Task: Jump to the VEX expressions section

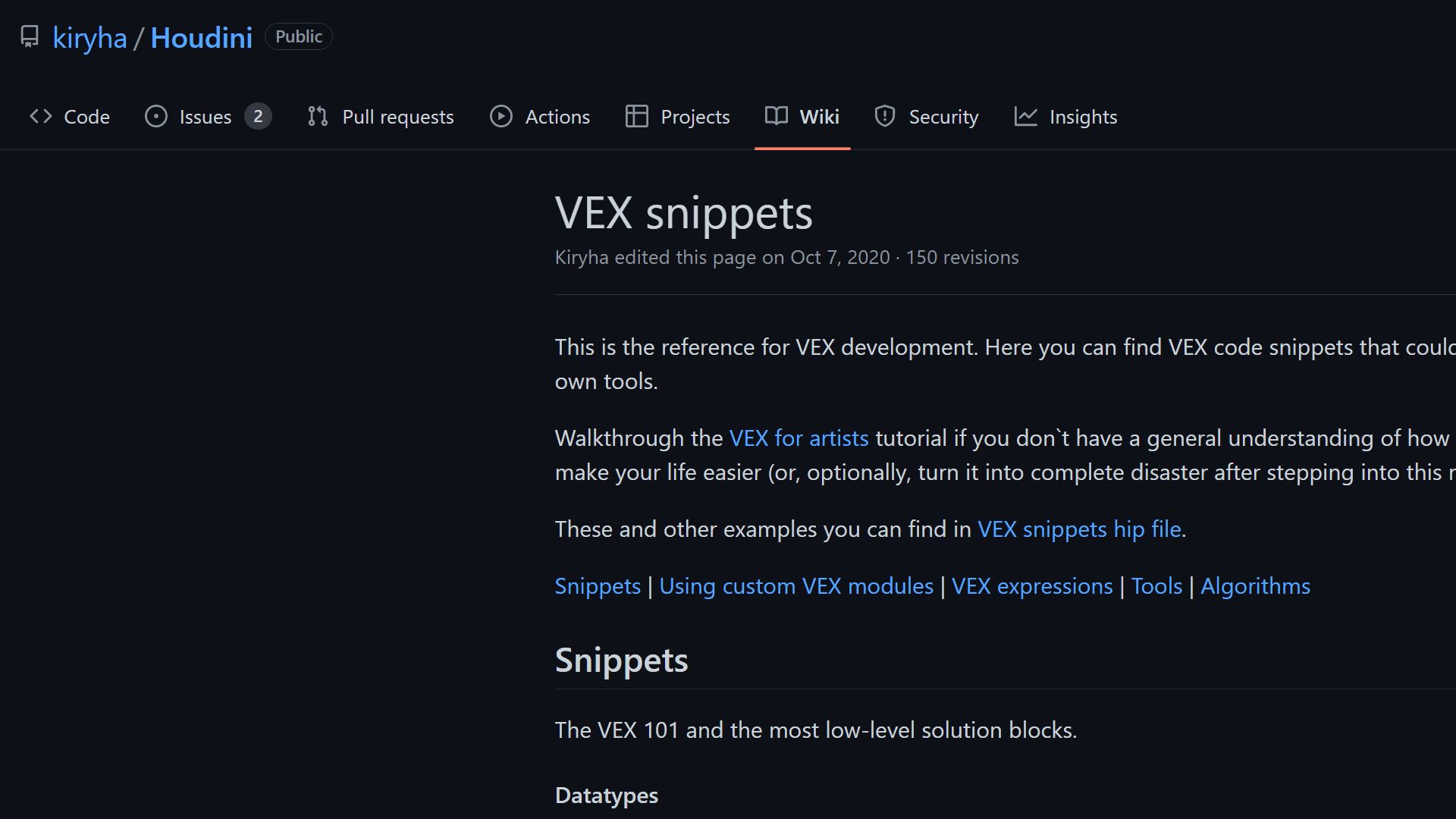Action: click(1032, 586)
